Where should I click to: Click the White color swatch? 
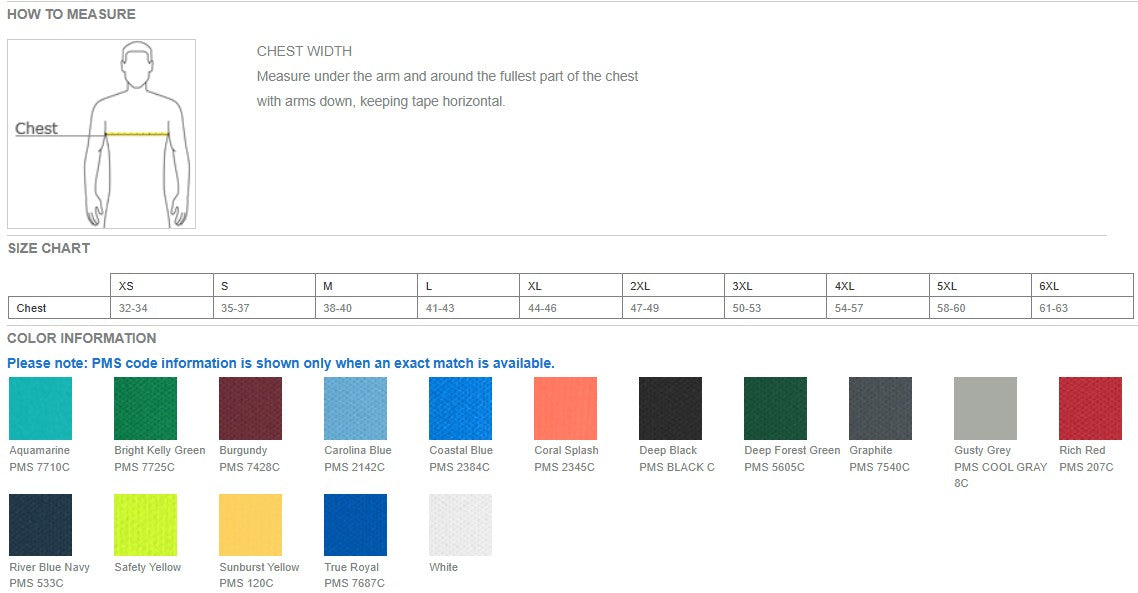(460, 525)
